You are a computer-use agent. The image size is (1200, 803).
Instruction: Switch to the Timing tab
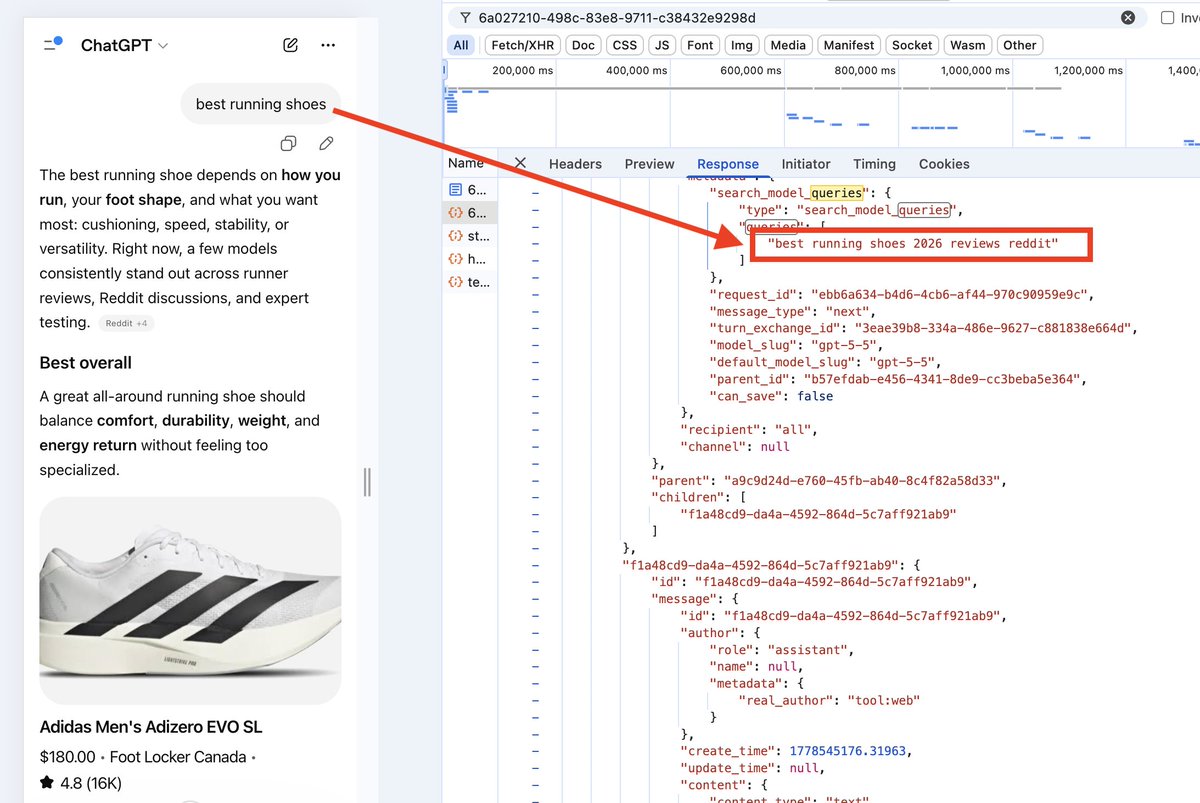click(x=874, y=164)
